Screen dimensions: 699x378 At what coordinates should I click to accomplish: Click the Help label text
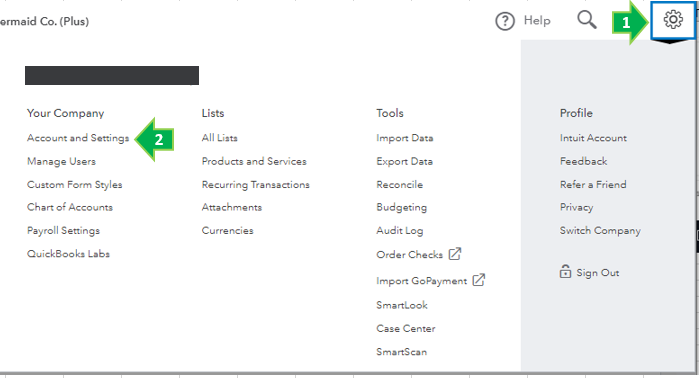[x=537, y=21]
